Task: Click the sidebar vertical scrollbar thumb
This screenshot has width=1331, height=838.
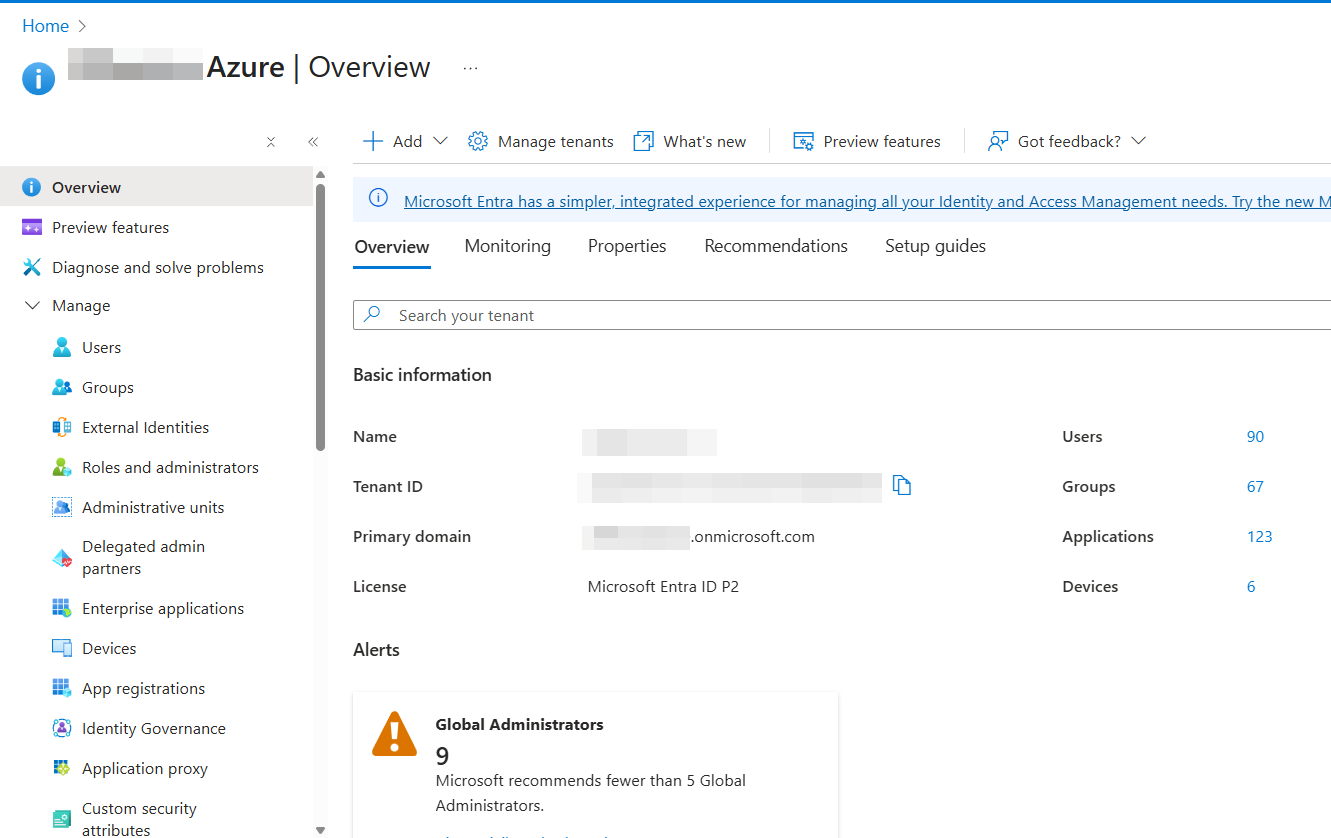Action: pyautogui.click(x=320, y=317)
